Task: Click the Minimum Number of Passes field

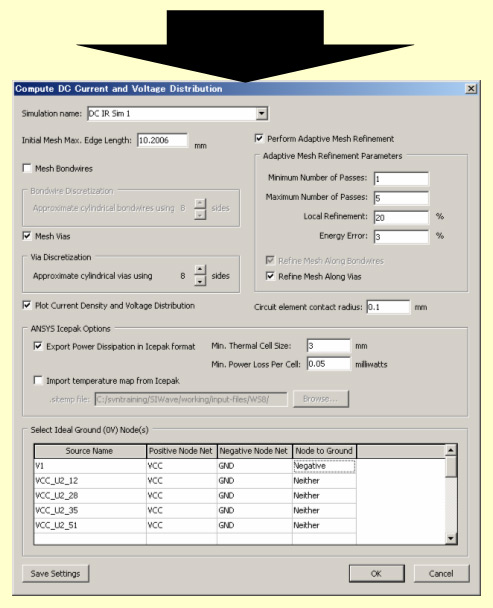Action: pos(401,179)
